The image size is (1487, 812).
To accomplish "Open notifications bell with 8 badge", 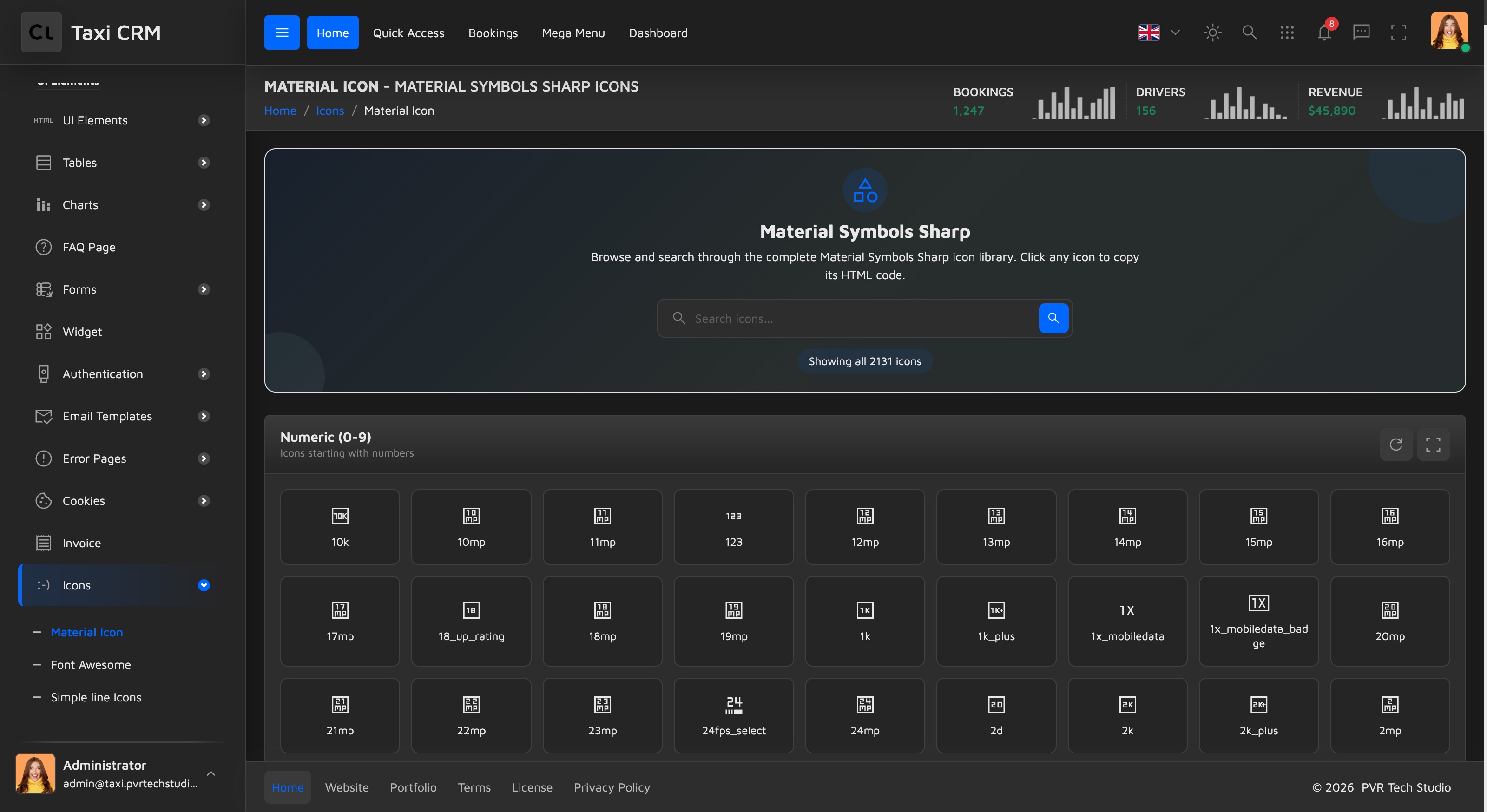I will tap(1324, 33).
